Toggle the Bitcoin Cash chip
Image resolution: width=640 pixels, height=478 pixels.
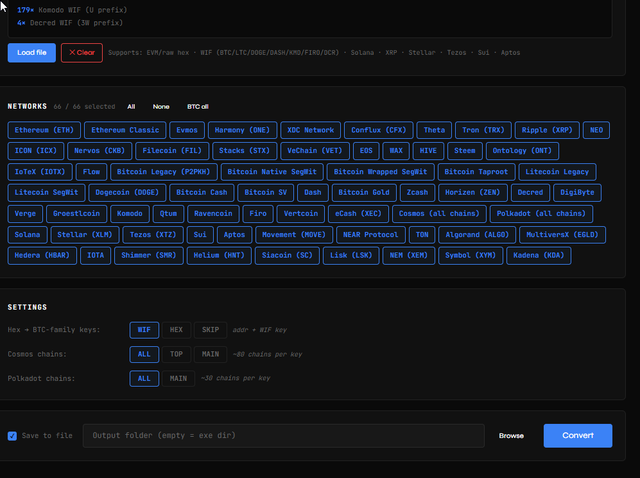coord(201,192)
